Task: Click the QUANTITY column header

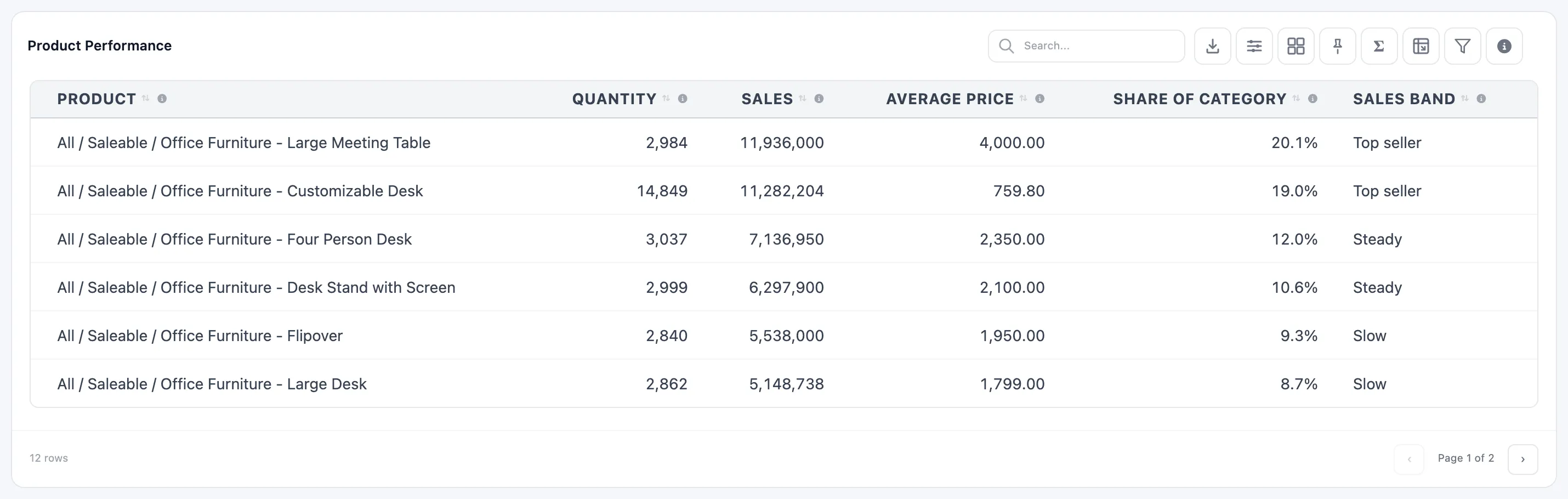Action: click(x=613, y=99)
